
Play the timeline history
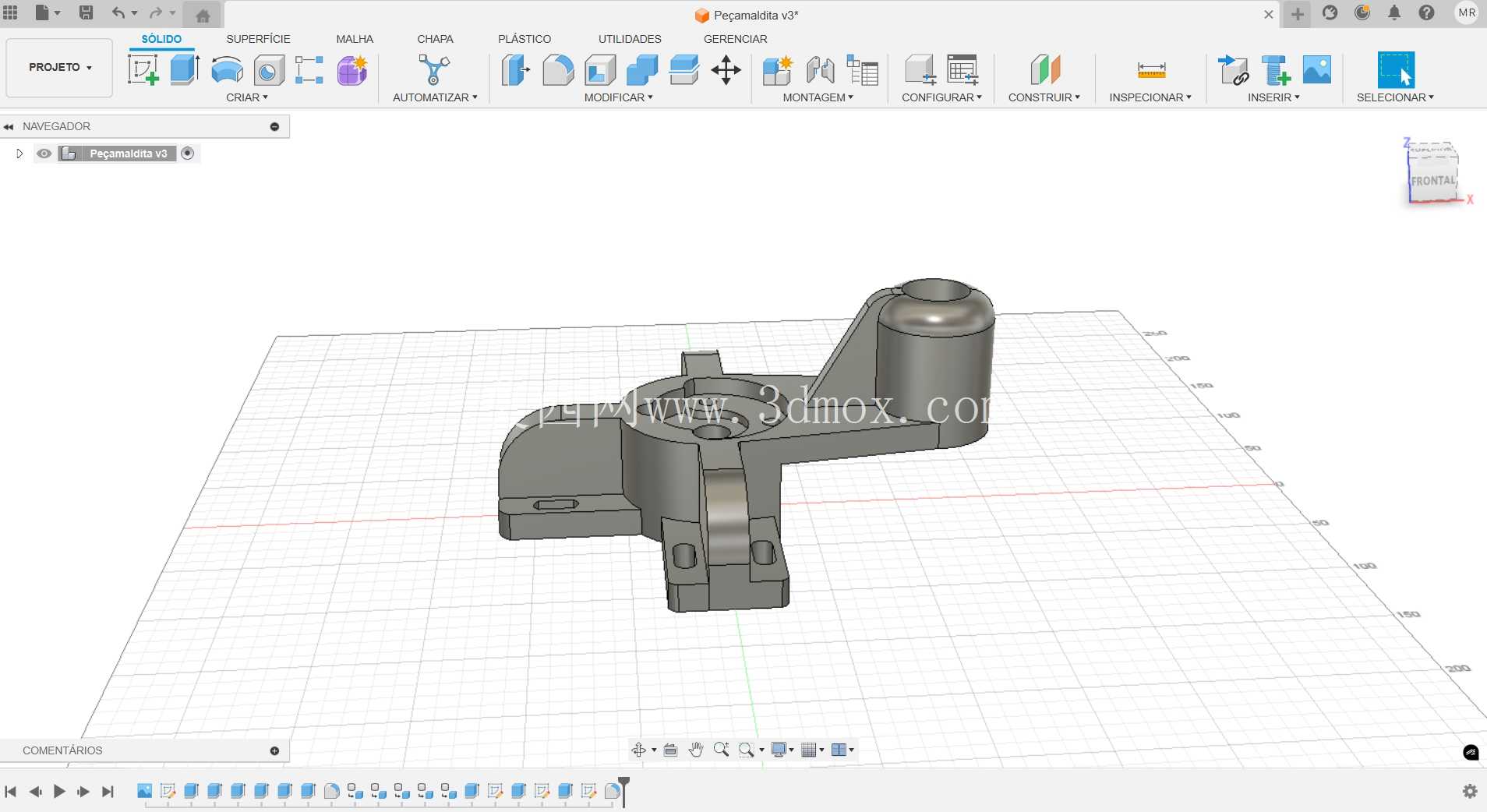59,792
